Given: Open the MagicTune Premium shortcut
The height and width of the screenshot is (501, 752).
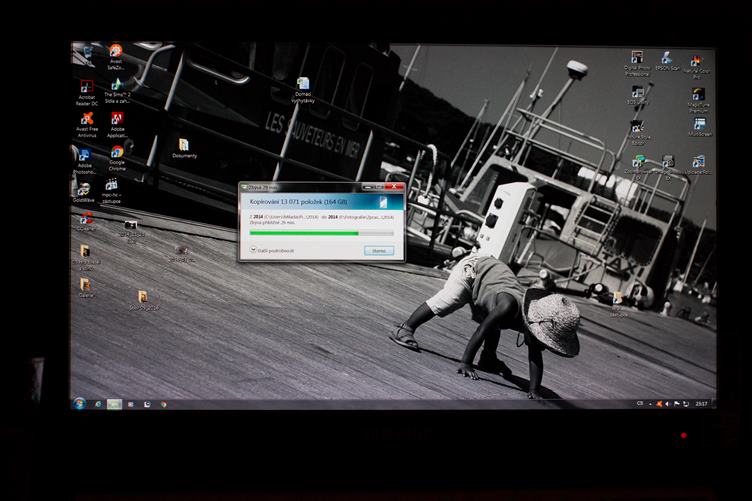Looking at the screenshot, I should (x=698, y=100).
